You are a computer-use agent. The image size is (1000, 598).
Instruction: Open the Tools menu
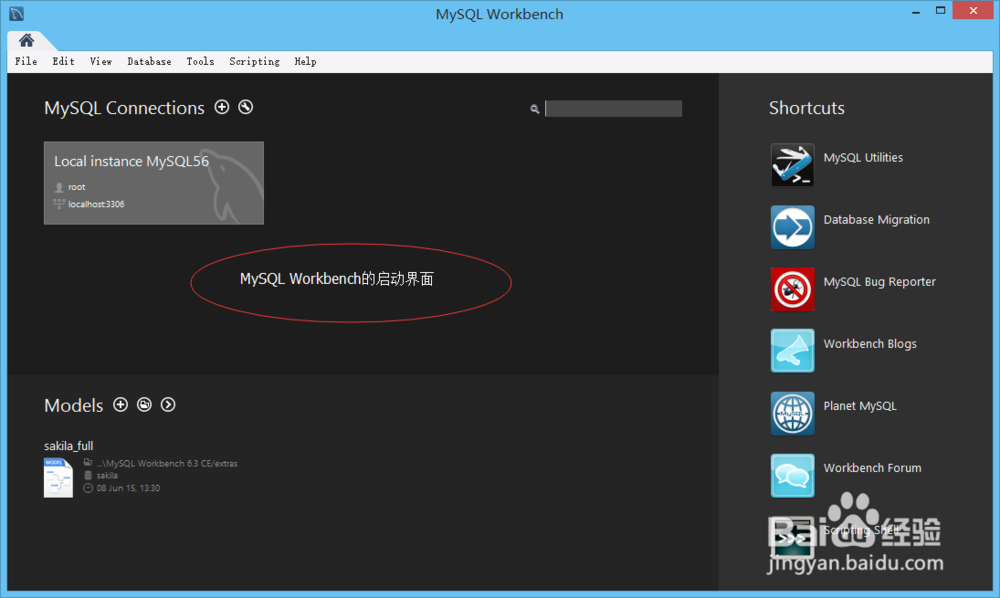[200, 61]
